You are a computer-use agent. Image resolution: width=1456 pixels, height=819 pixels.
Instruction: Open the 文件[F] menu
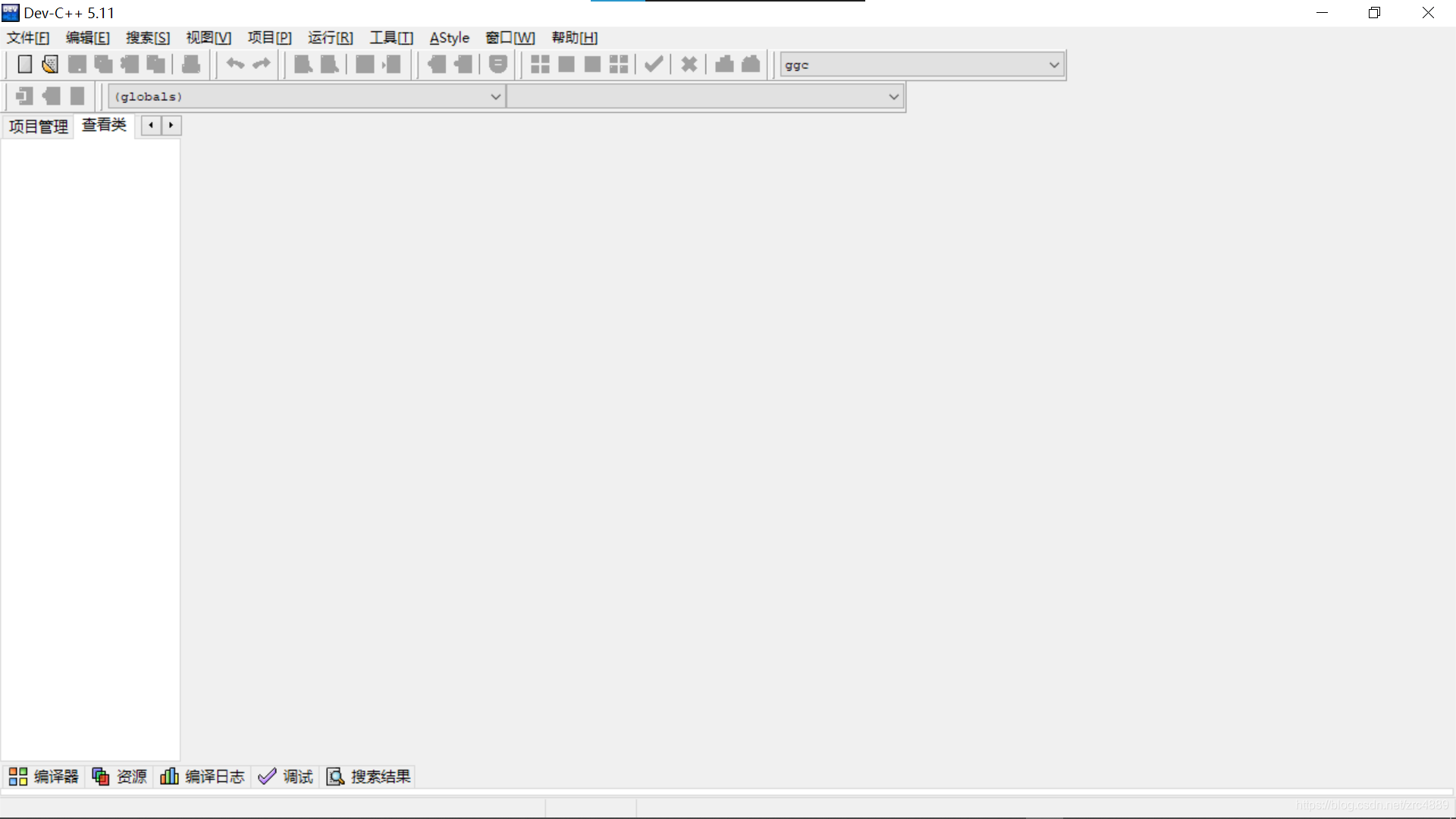(28, 38)
